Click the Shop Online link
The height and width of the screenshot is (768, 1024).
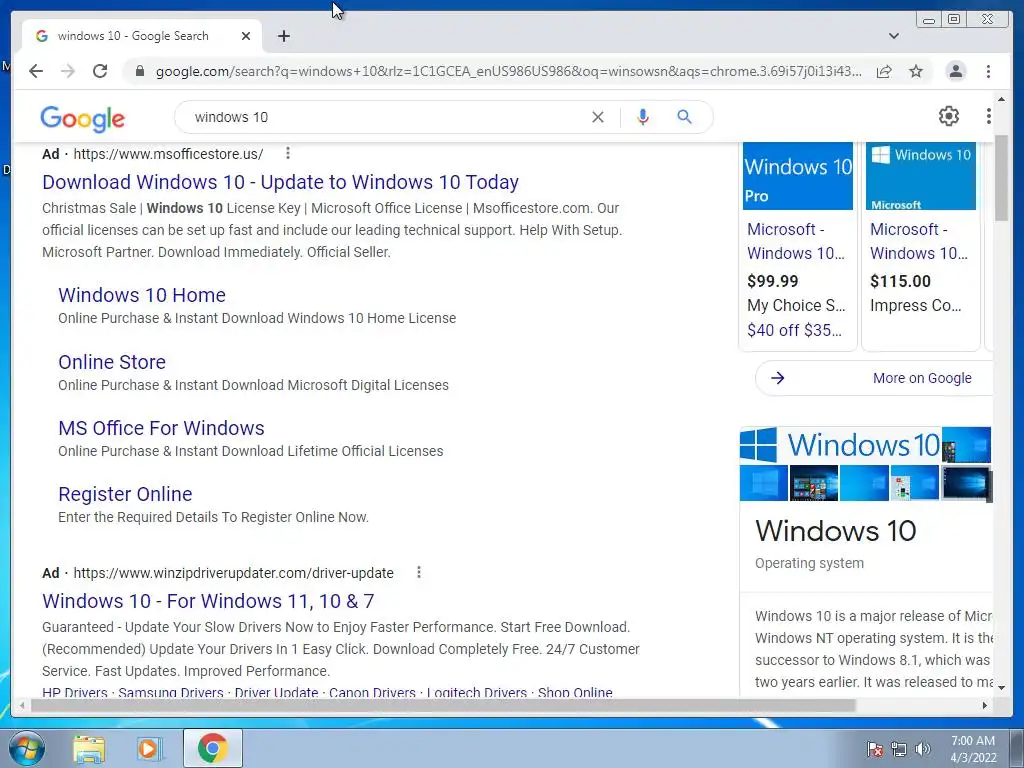(575, 692)
